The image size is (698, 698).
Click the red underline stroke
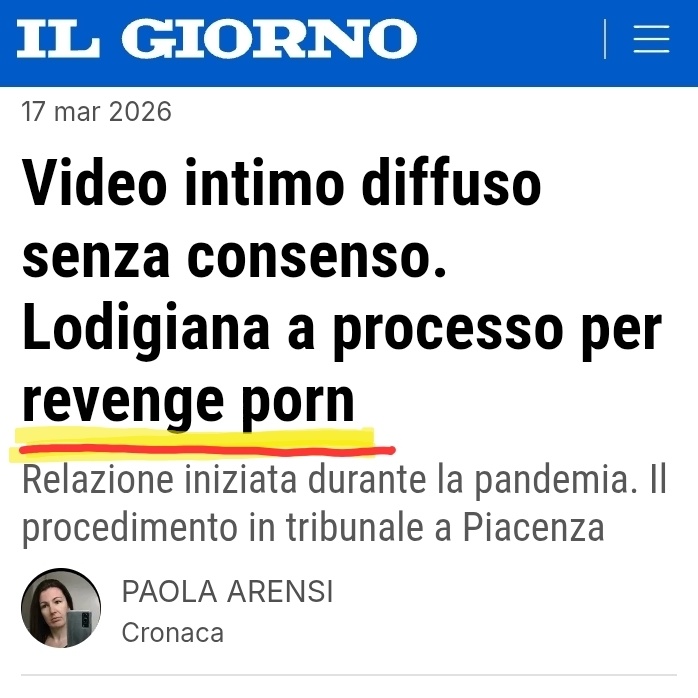point(207,450)
